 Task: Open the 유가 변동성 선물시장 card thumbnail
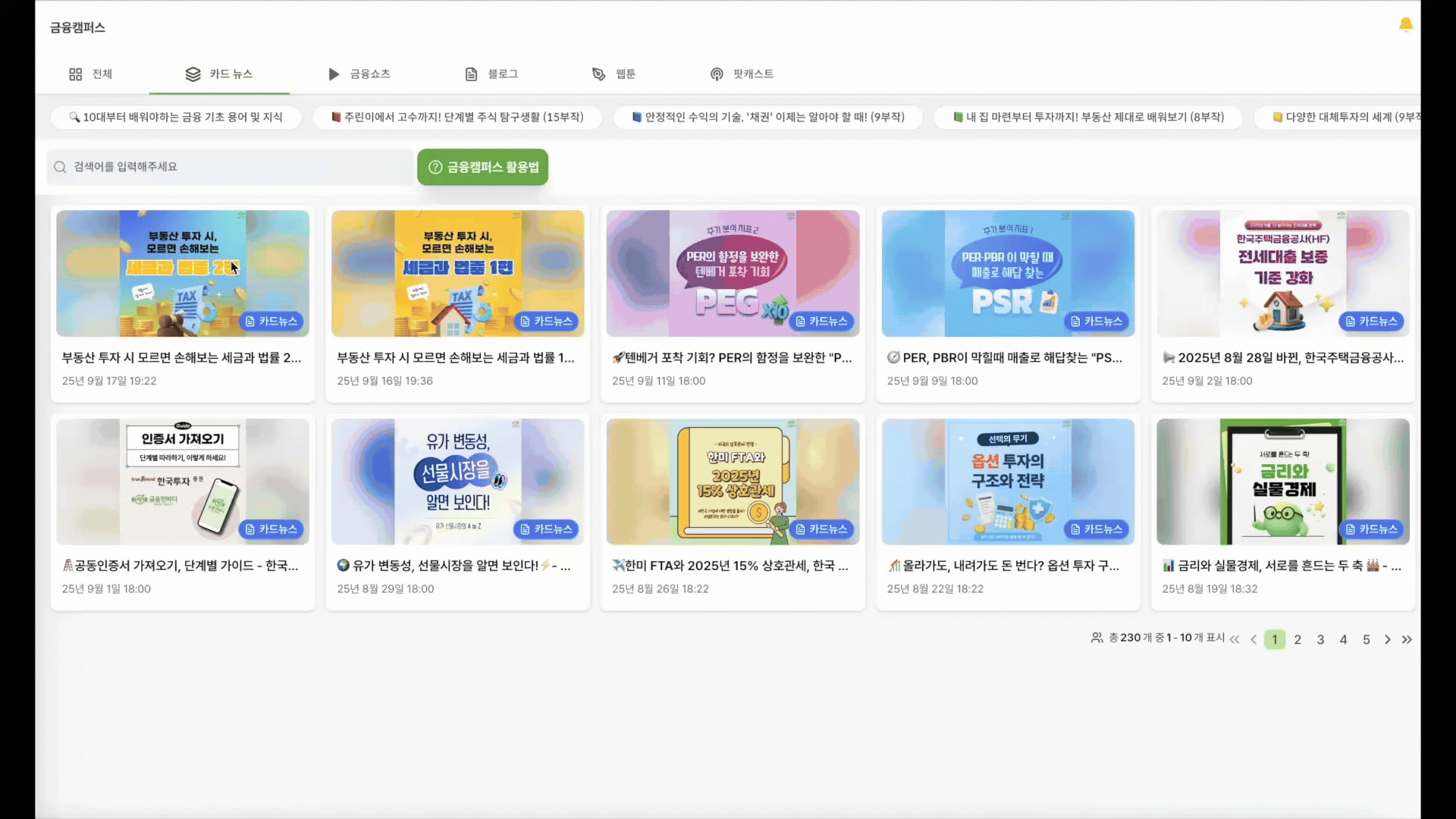(457, 481)
